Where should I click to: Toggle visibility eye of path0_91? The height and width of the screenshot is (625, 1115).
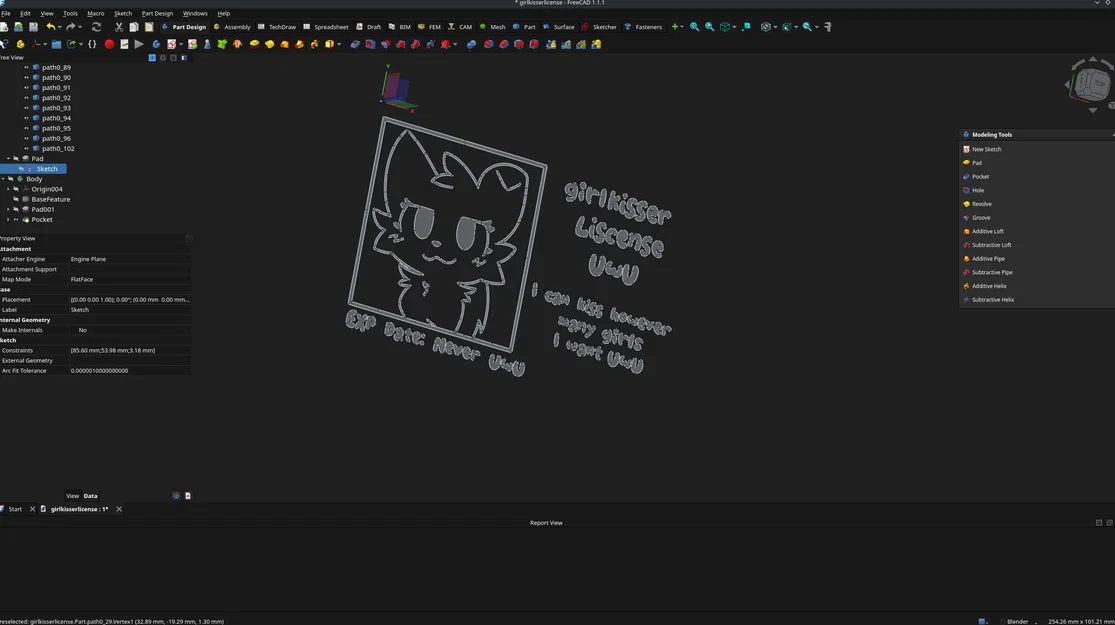click(x=26, y=87)
